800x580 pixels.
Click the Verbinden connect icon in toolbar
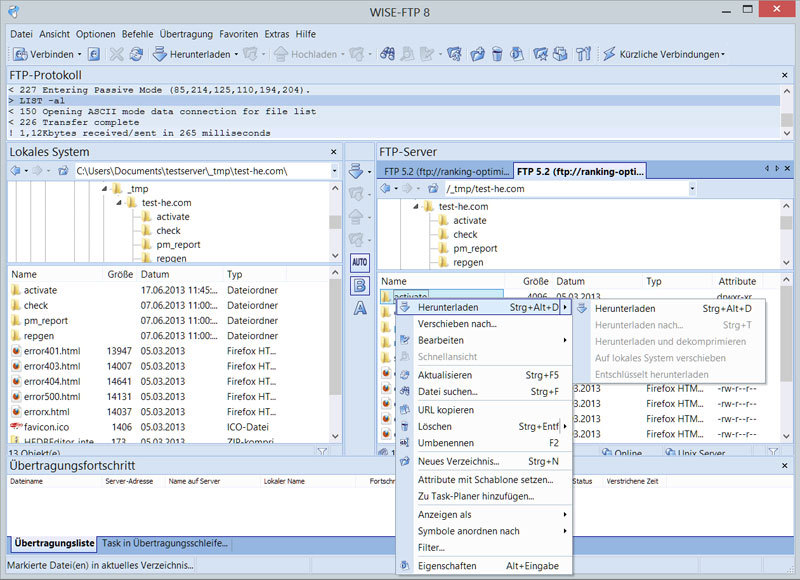(x=20, y=54)
